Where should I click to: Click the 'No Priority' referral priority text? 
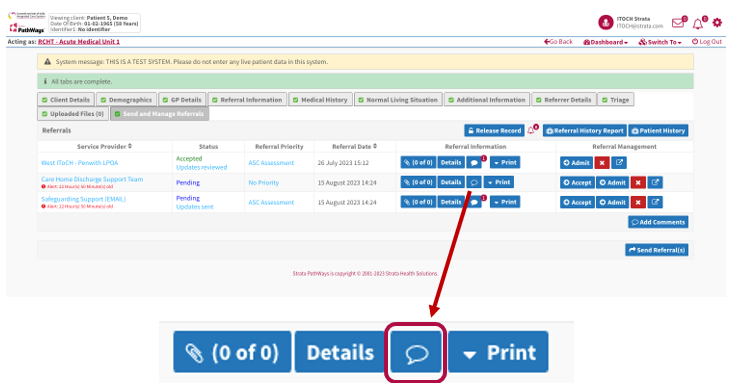pyautogui.click(x=264, y=183)
